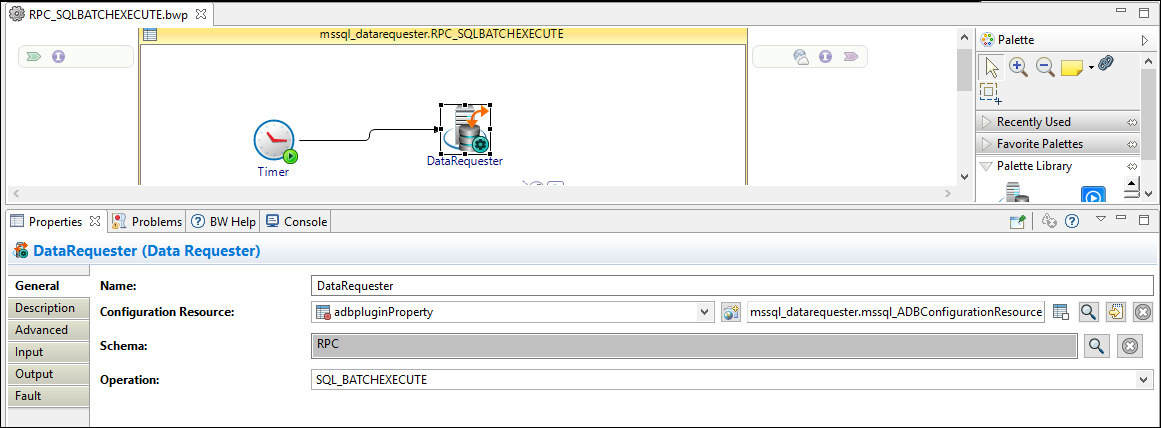Open the Description properties section tab
Screen dimensions: 1161x428
click(x=49, y=308)
